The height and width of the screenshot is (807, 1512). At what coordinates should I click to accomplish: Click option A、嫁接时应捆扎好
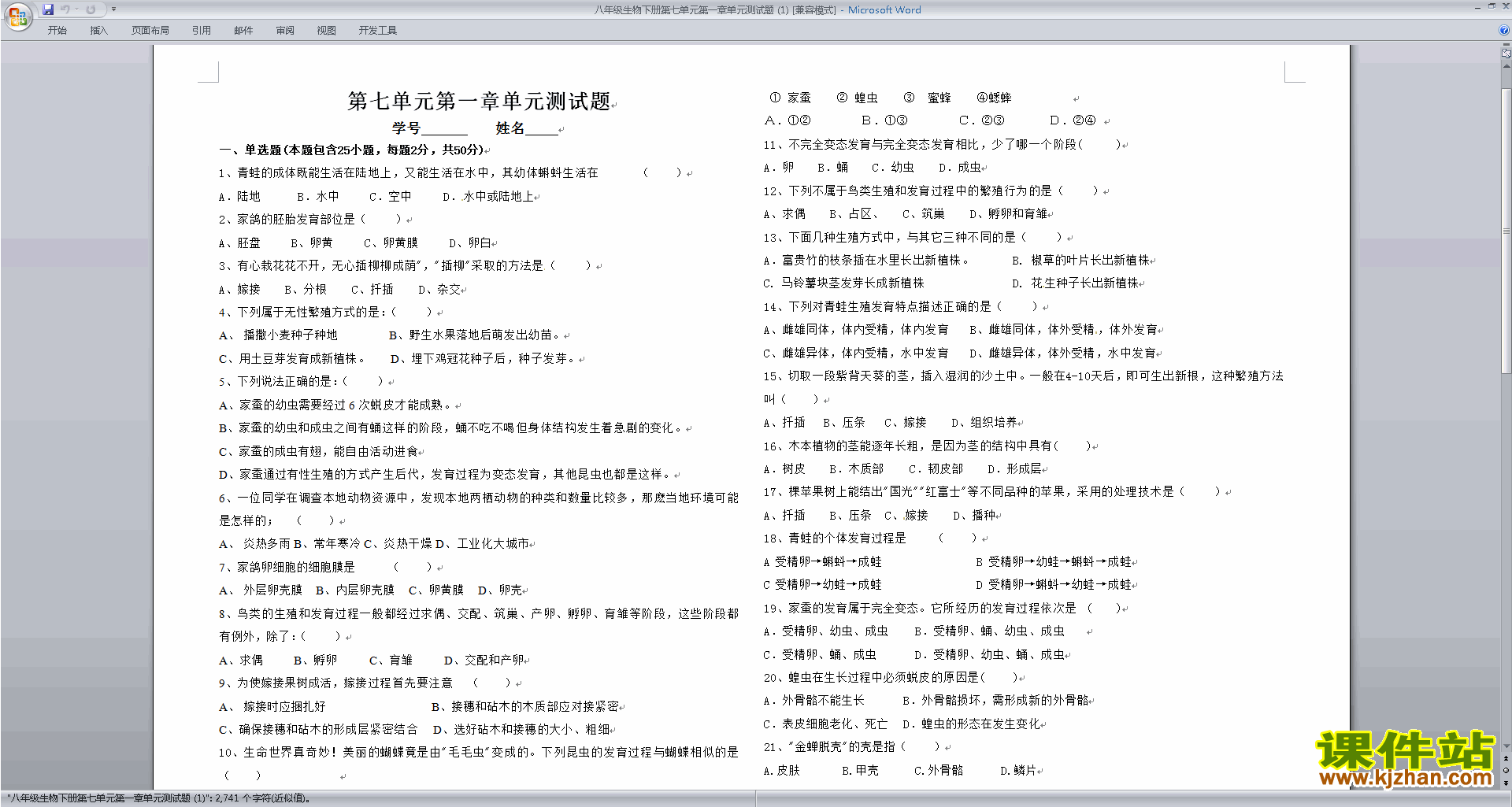(272, 707)
